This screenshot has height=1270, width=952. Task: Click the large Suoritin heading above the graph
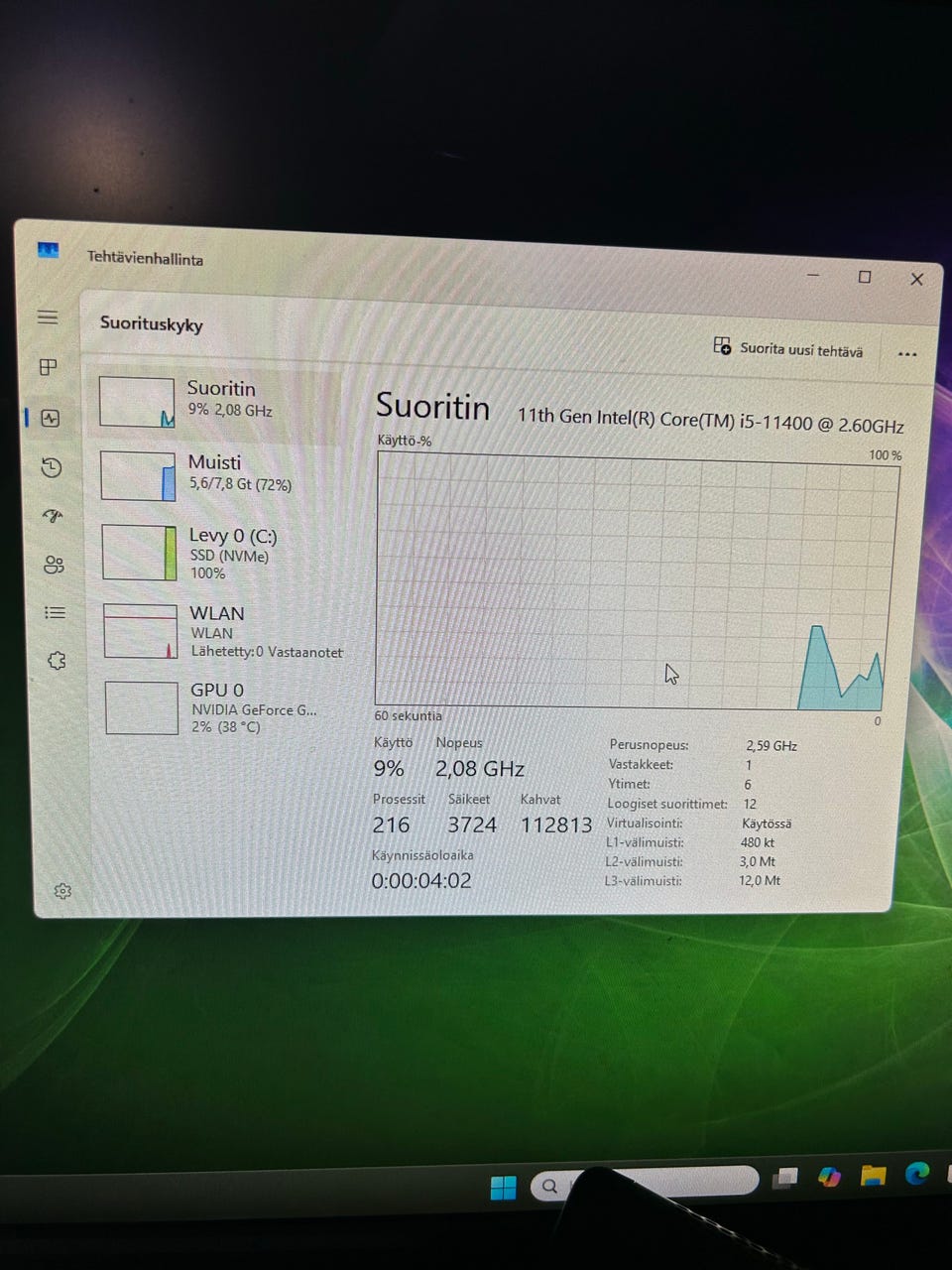[x=432, y=406]
